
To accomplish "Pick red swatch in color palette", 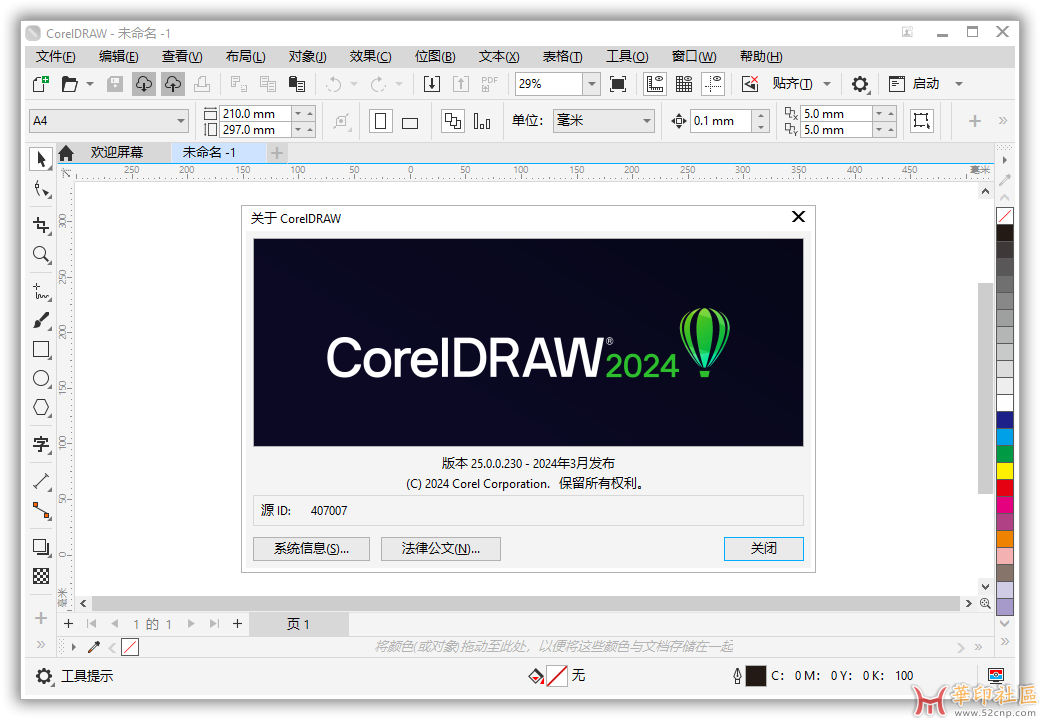I will point(1005,488).
